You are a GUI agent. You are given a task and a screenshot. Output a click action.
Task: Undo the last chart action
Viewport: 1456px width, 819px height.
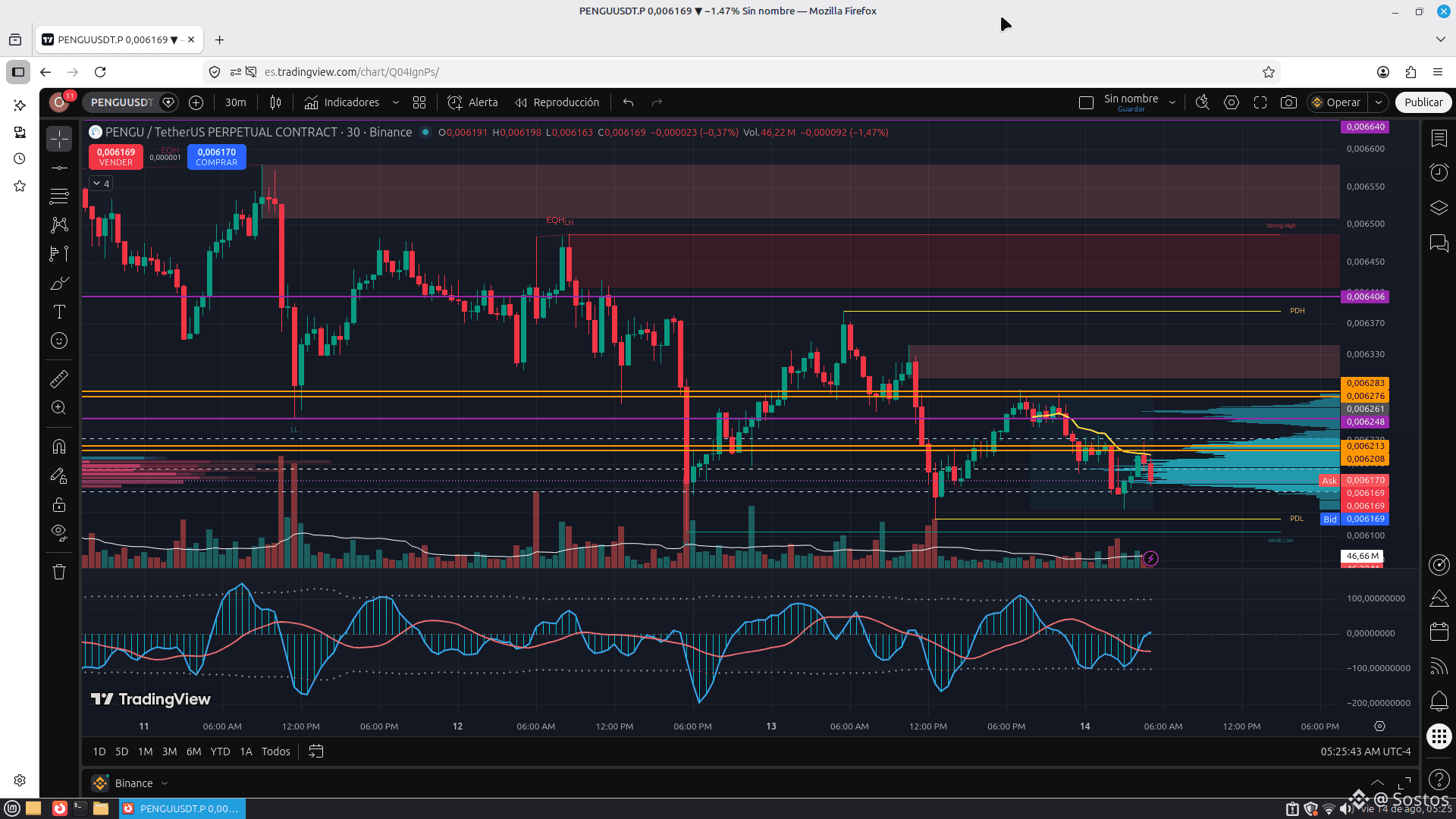click(628, 102)
